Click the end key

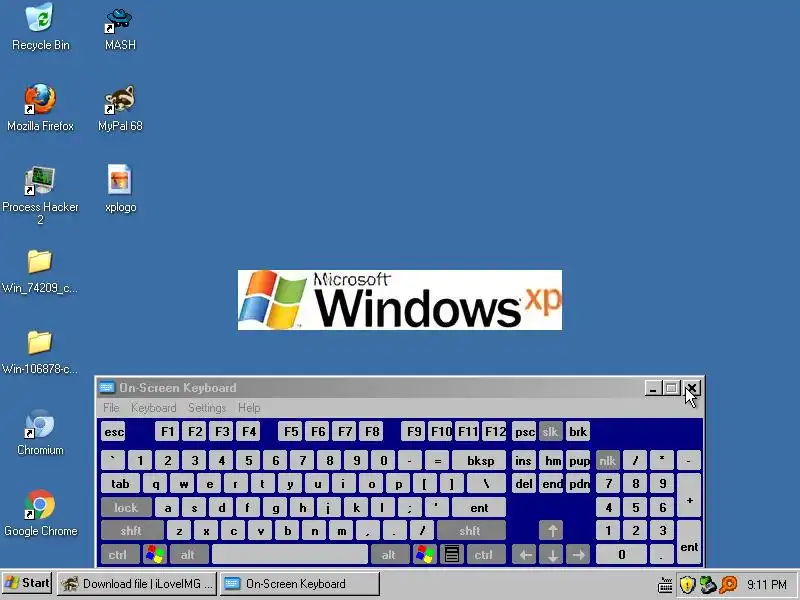pyautogui.click(x=551, y=484)
